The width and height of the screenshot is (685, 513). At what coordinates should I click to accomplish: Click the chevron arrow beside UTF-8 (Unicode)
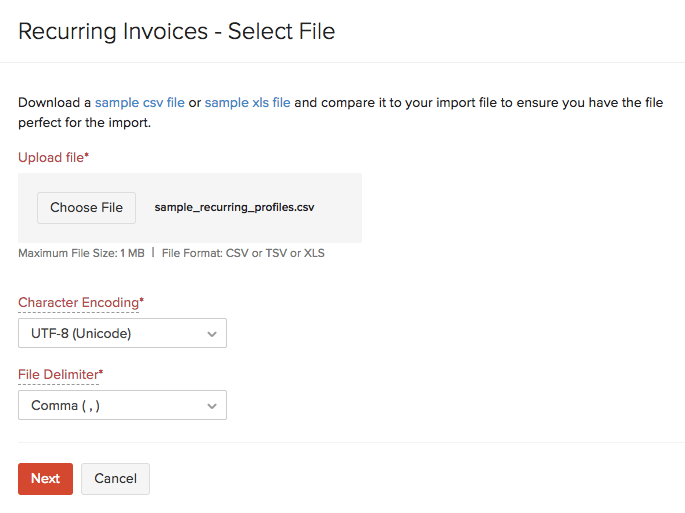point(211,334)
